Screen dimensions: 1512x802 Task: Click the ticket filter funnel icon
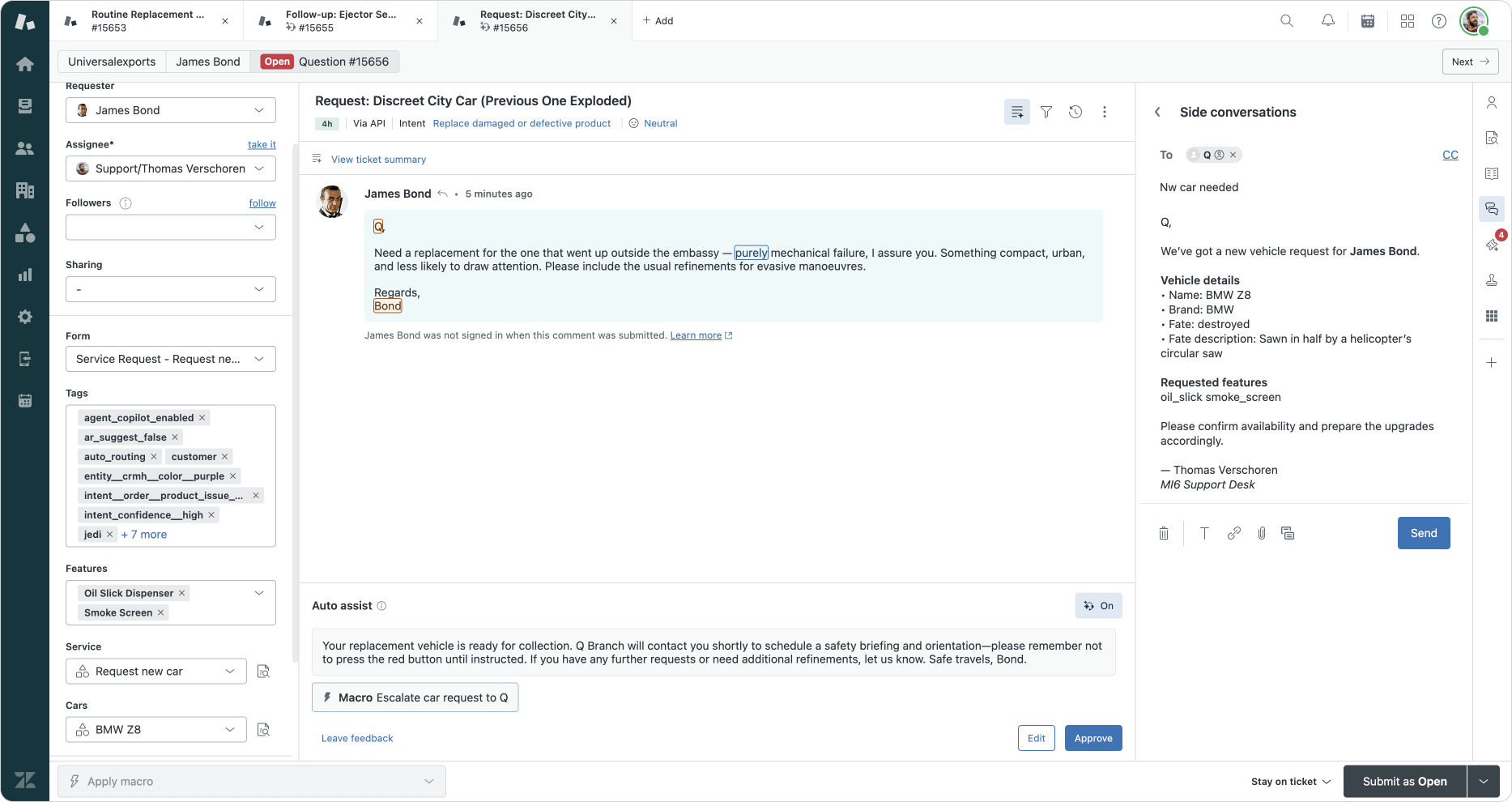click(1046, 113)
